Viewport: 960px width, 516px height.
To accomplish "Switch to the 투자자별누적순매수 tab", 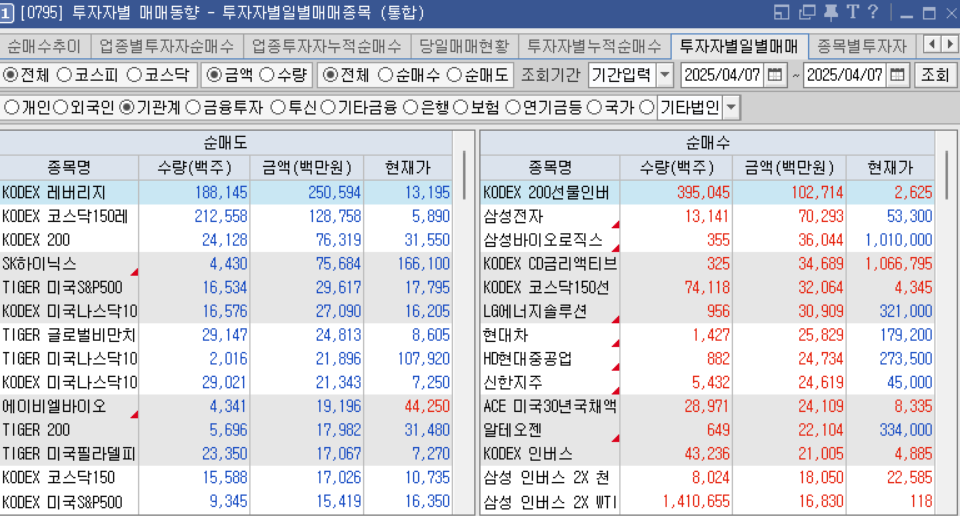I will pos(594,46).
